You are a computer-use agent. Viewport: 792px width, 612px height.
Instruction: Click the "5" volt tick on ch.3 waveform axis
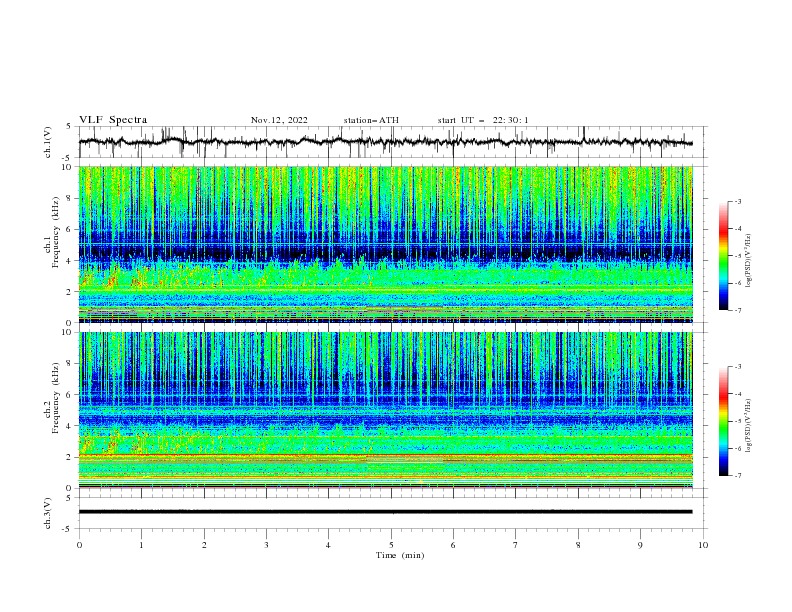point(70,498)
